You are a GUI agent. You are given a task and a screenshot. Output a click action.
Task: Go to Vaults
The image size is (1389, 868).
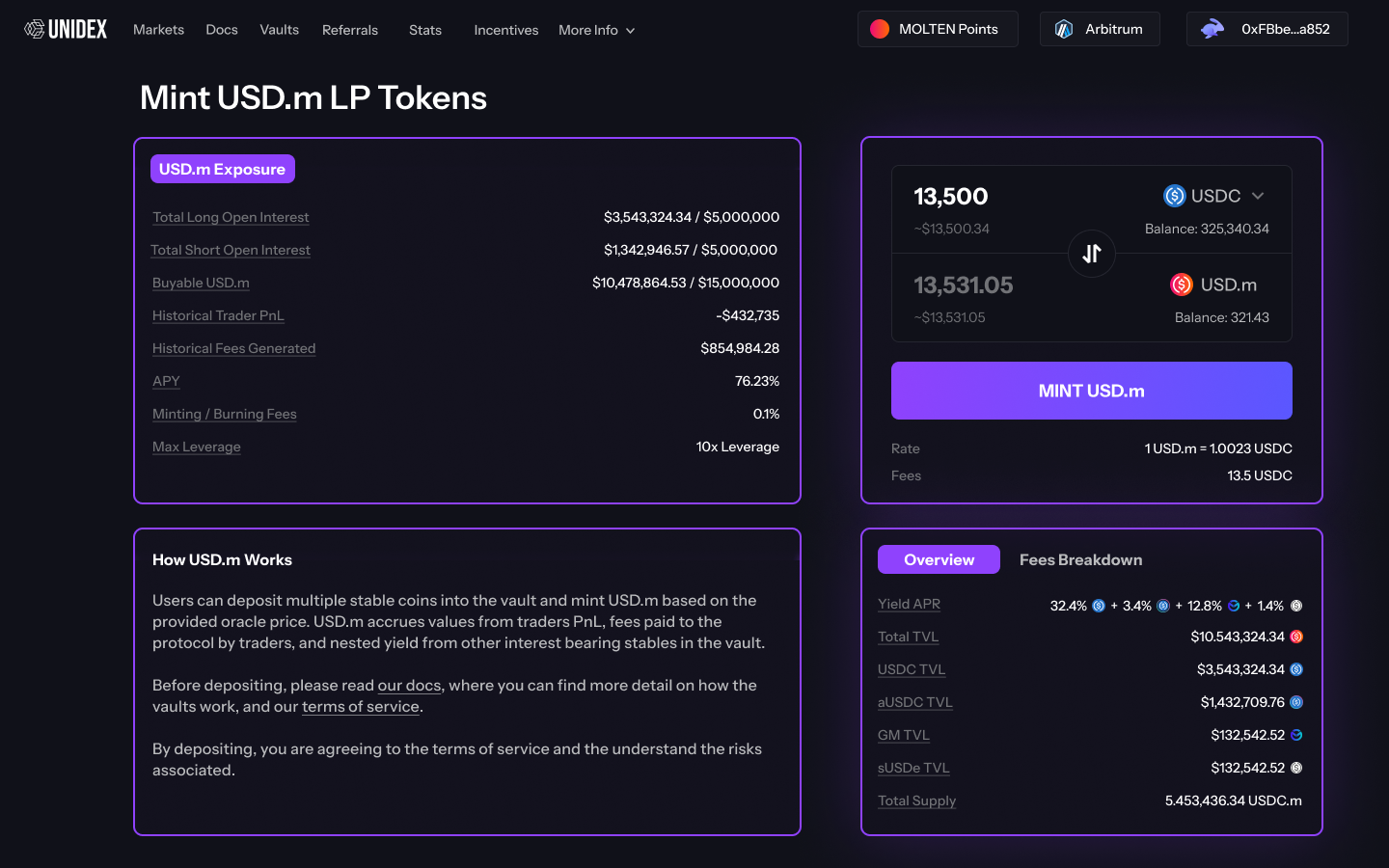pyautogui.click(x=279, y=30)
